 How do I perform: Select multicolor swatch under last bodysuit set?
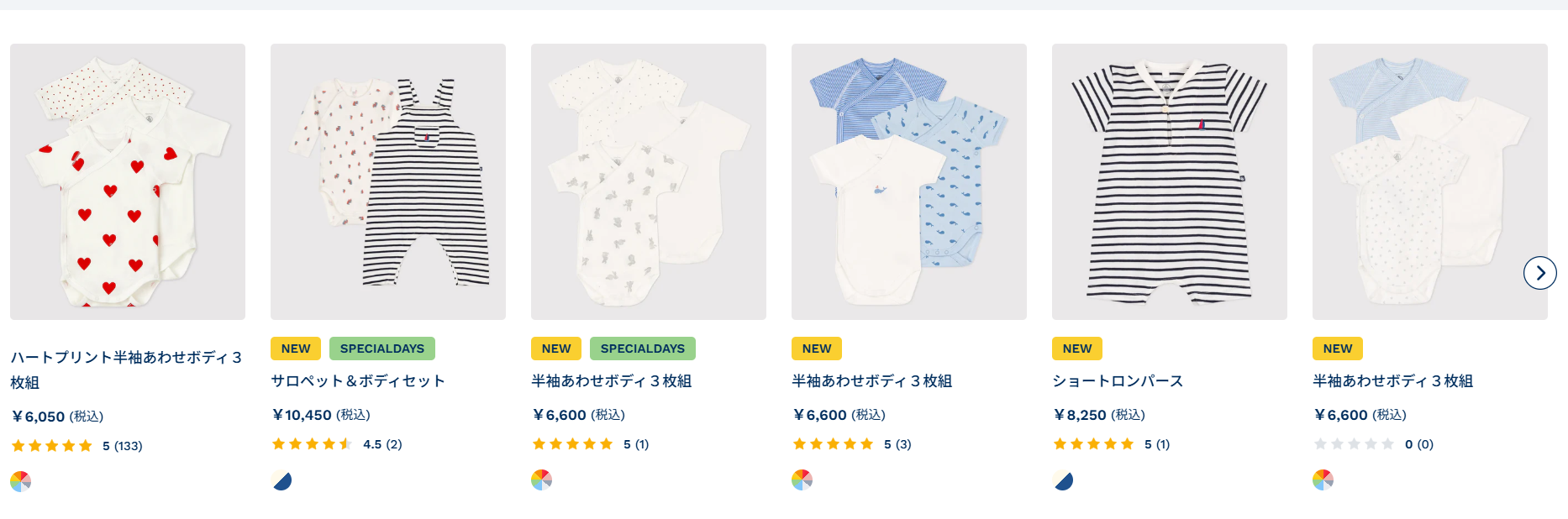point(1323,480)
